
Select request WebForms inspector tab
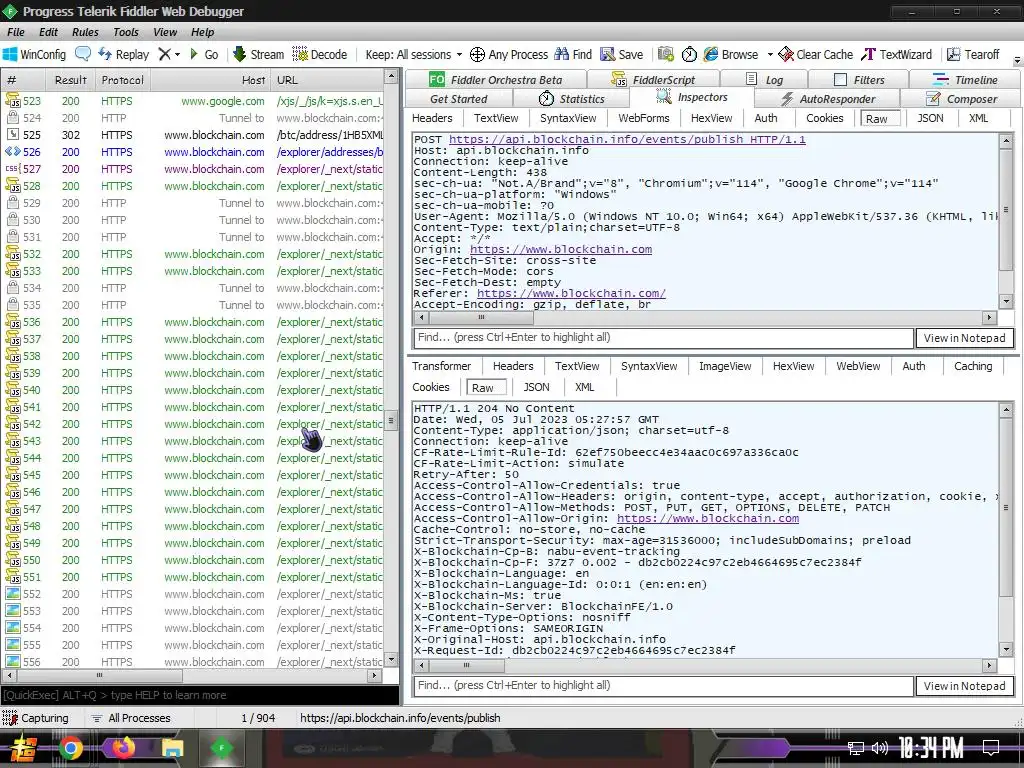644,118
